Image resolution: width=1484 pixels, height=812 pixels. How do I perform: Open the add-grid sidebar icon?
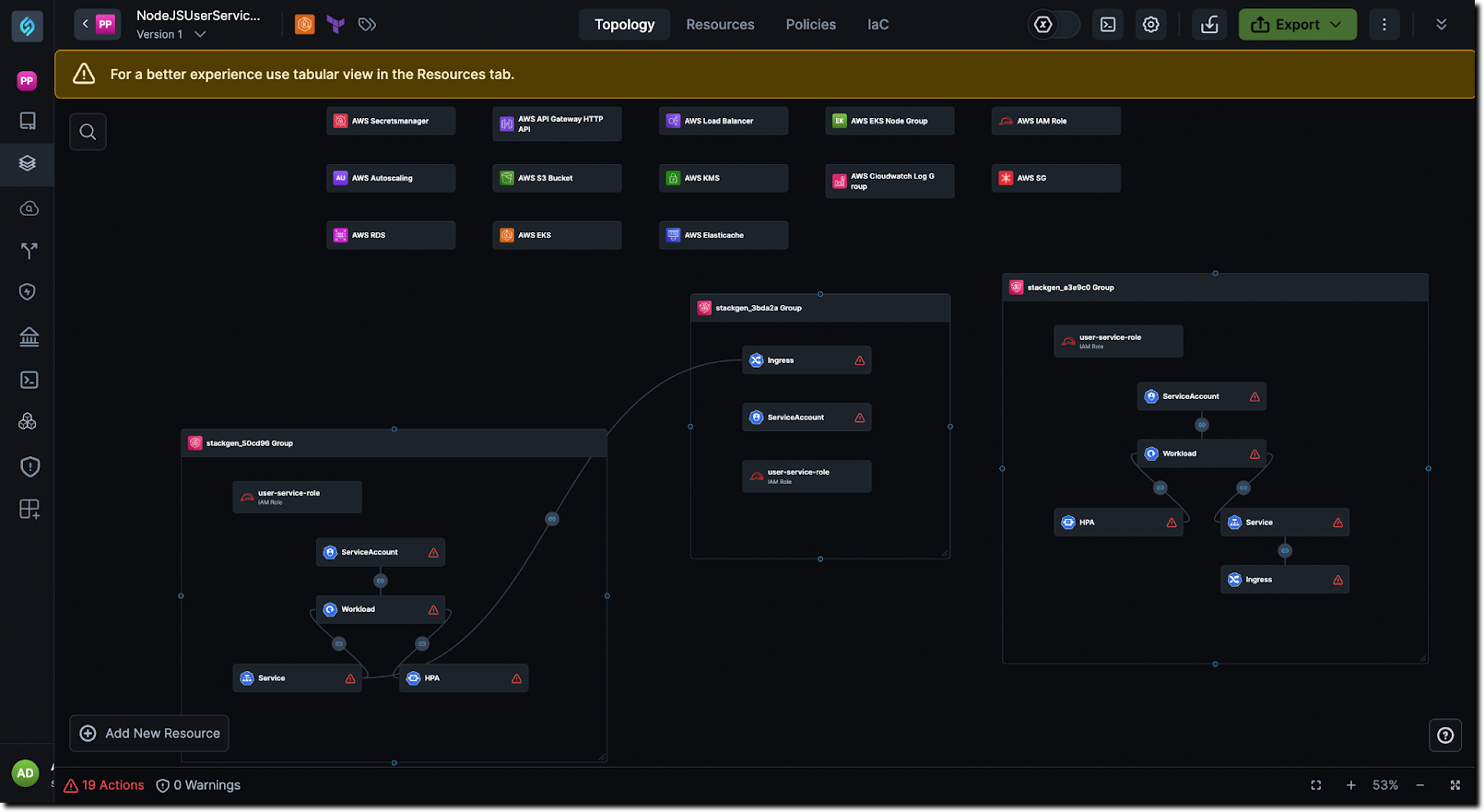pos(29,509)
